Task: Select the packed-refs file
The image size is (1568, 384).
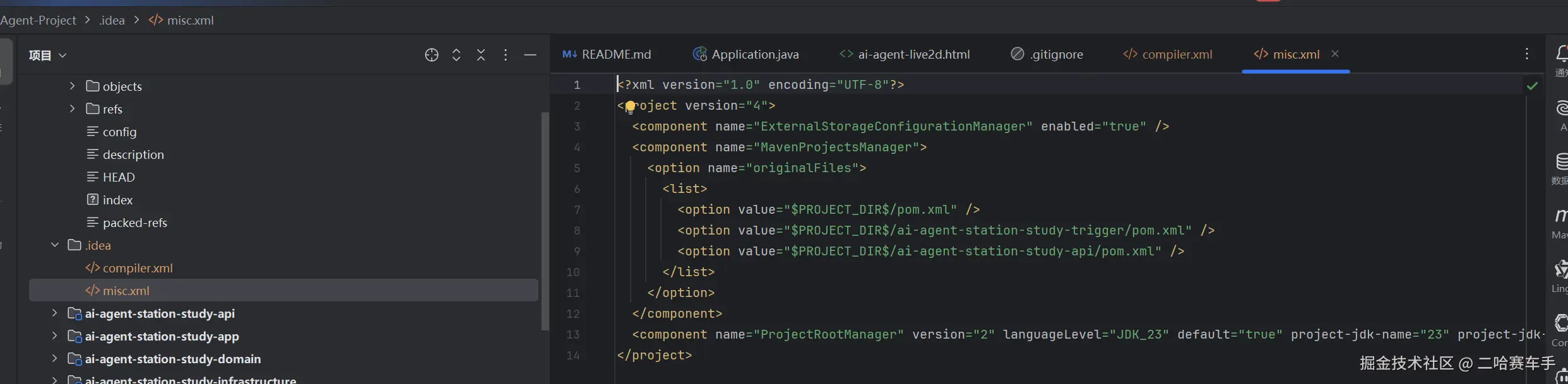Action: pos(134,223)
